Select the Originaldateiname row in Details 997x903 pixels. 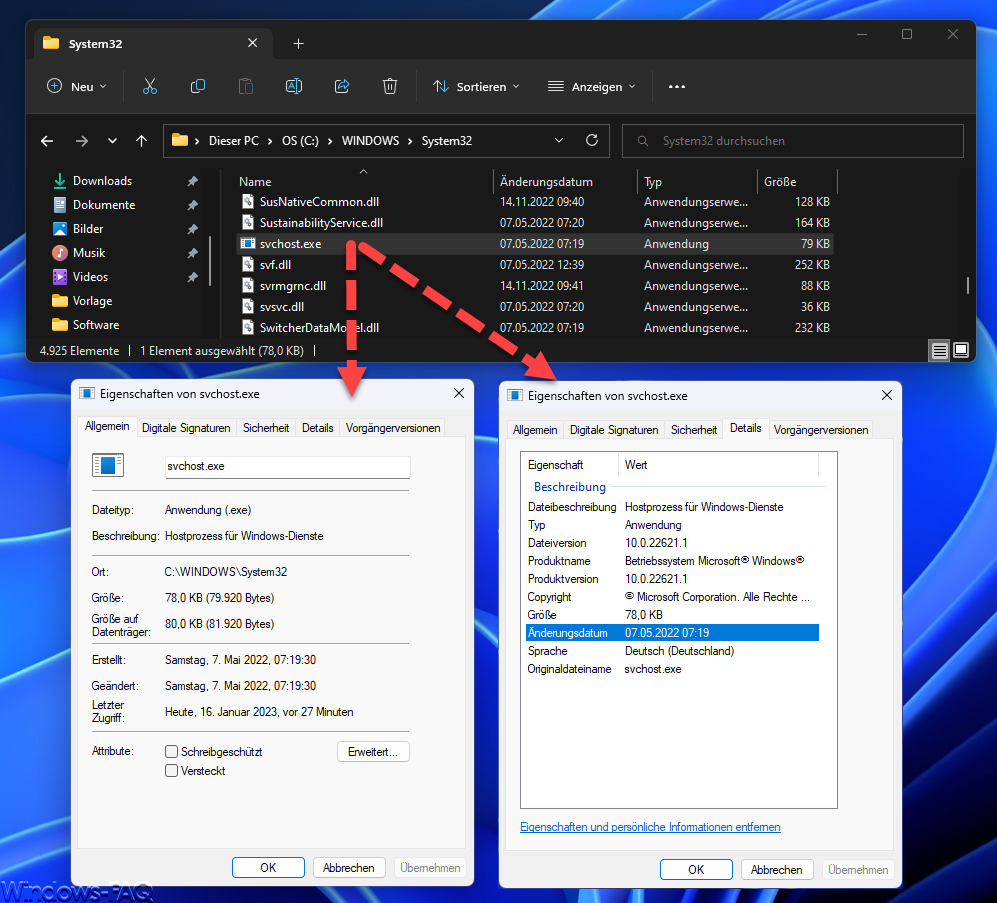coord(673,669)
